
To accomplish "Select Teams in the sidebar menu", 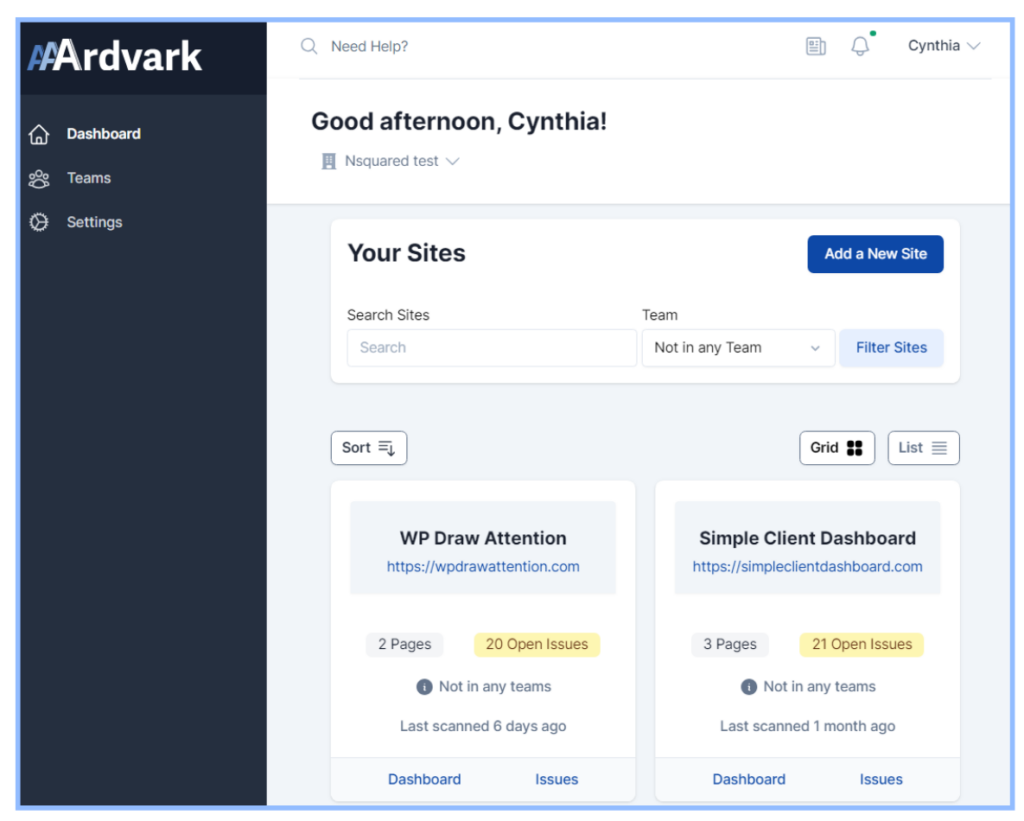I will point(88,178).
